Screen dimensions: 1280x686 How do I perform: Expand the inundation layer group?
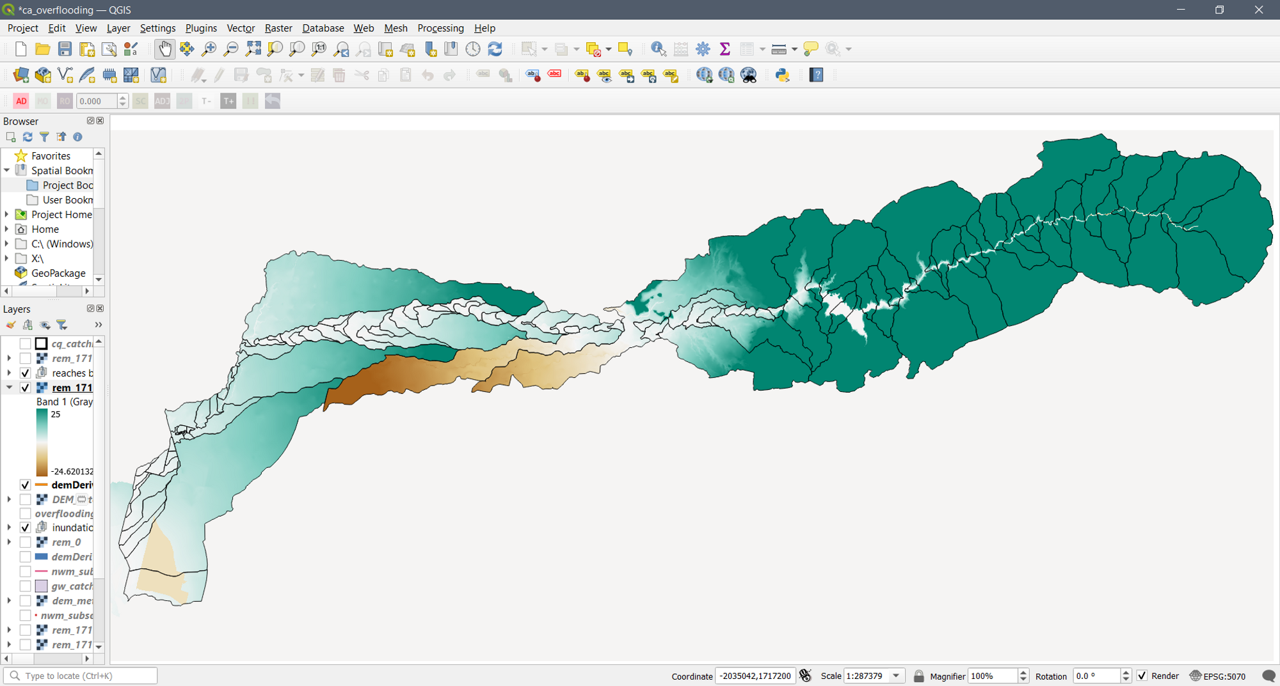coord(8,527)
